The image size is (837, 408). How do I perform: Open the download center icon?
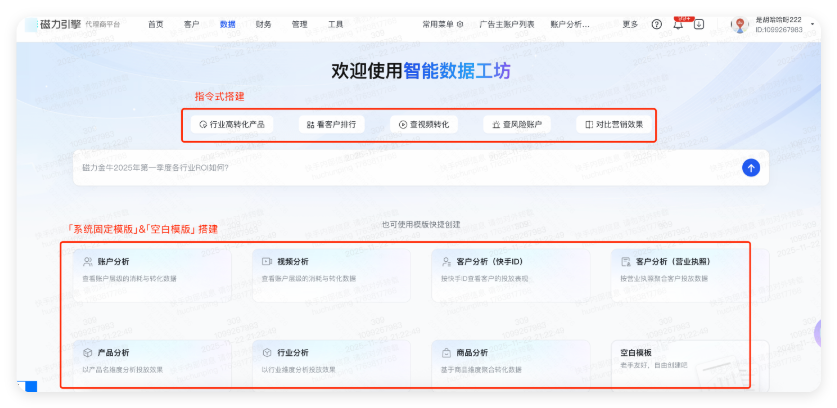(699, 24)
